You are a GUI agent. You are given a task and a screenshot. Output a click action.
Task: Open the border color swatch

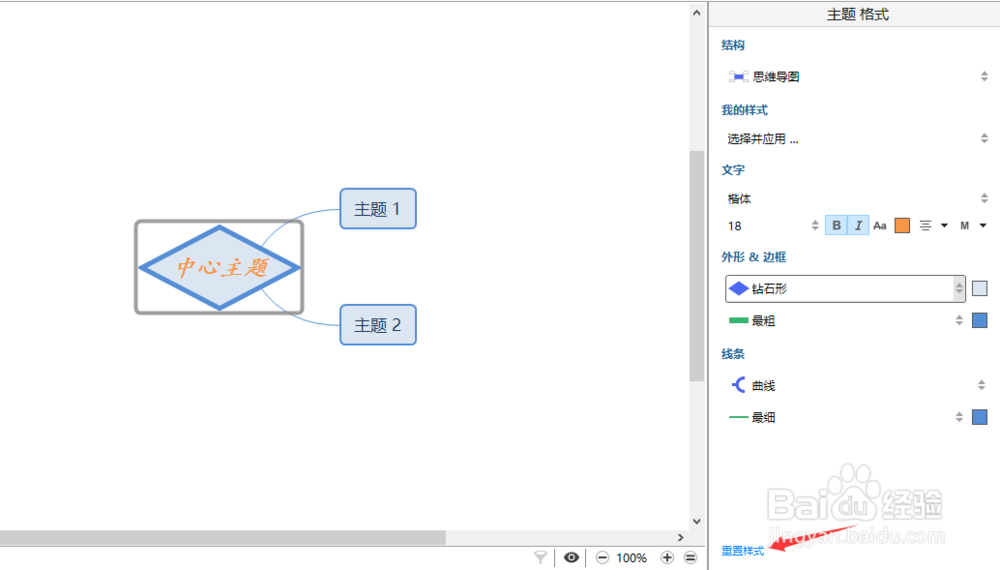(980, 320)
